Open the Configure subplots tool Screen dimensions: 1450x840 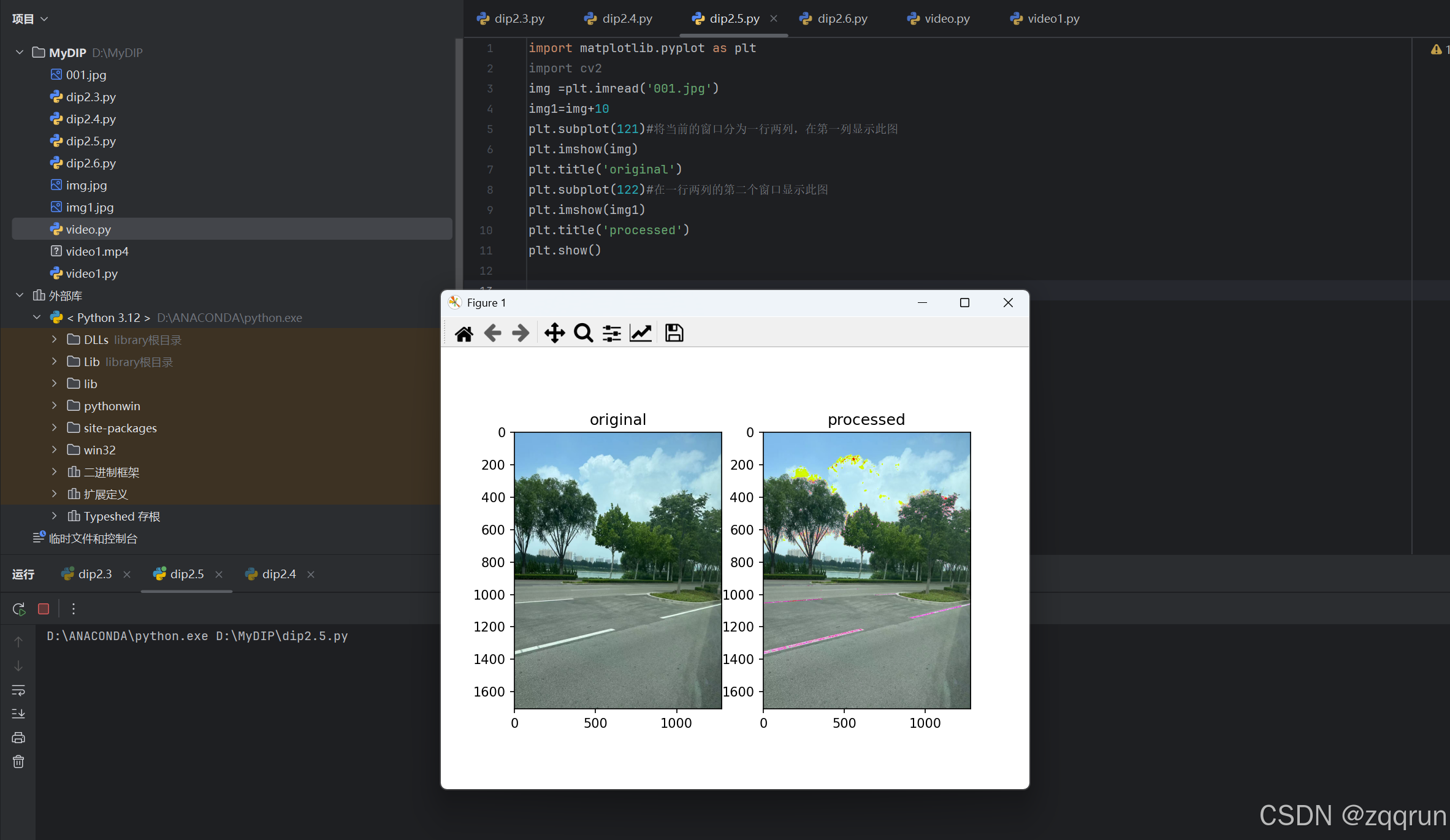611,333
